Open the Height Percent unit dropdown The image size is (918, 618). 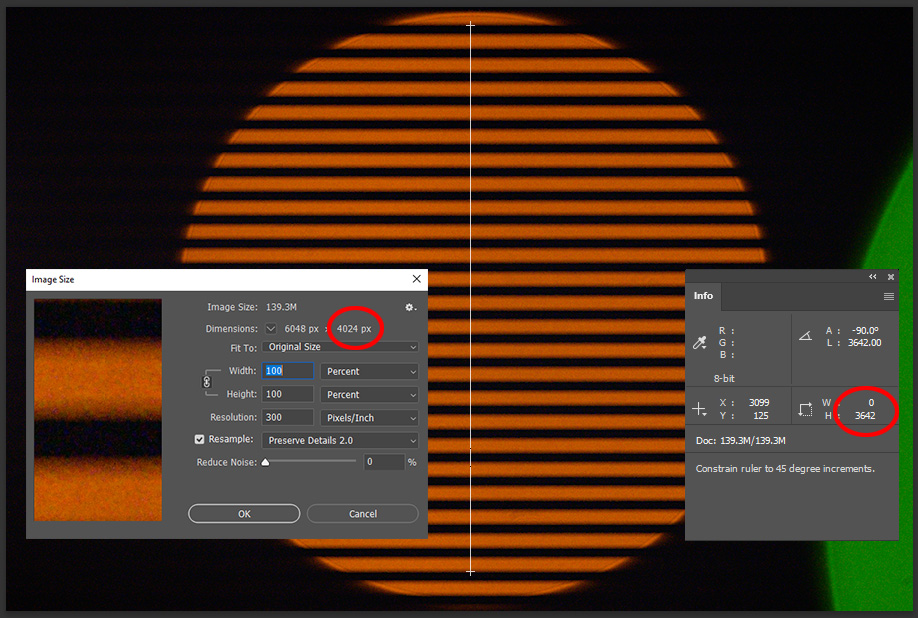tap(369, 395)
